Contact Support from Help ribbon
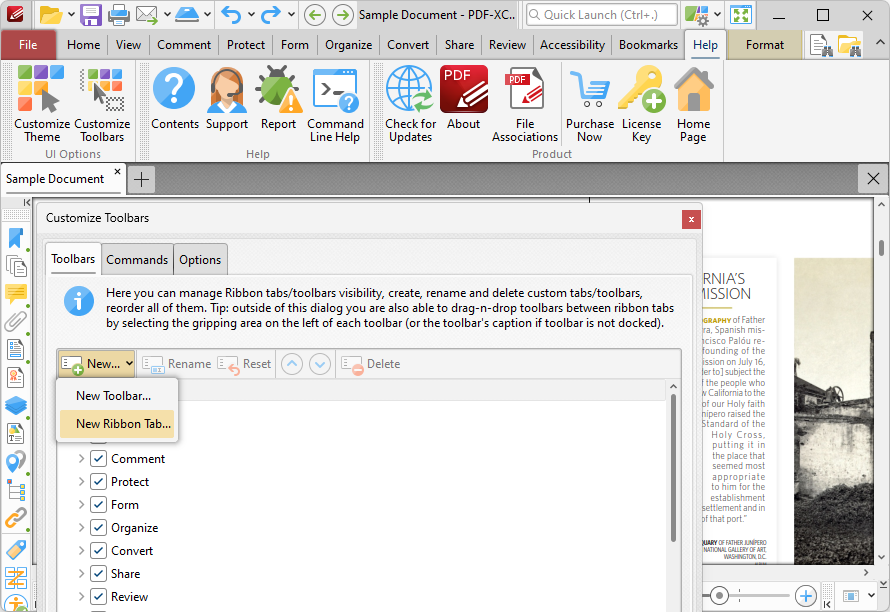890x612 pixels. (x=227, y=98)
